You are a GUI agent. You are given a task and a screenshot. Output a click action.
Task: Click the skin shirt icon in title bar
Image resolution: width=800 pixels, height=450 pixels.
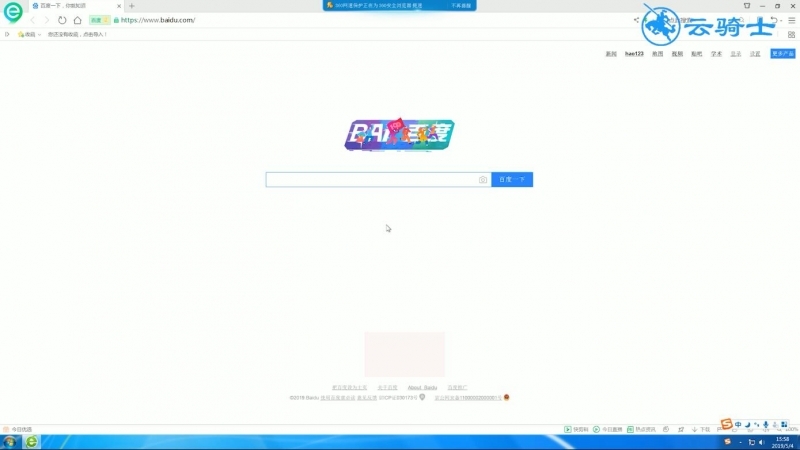coord(747,6)
